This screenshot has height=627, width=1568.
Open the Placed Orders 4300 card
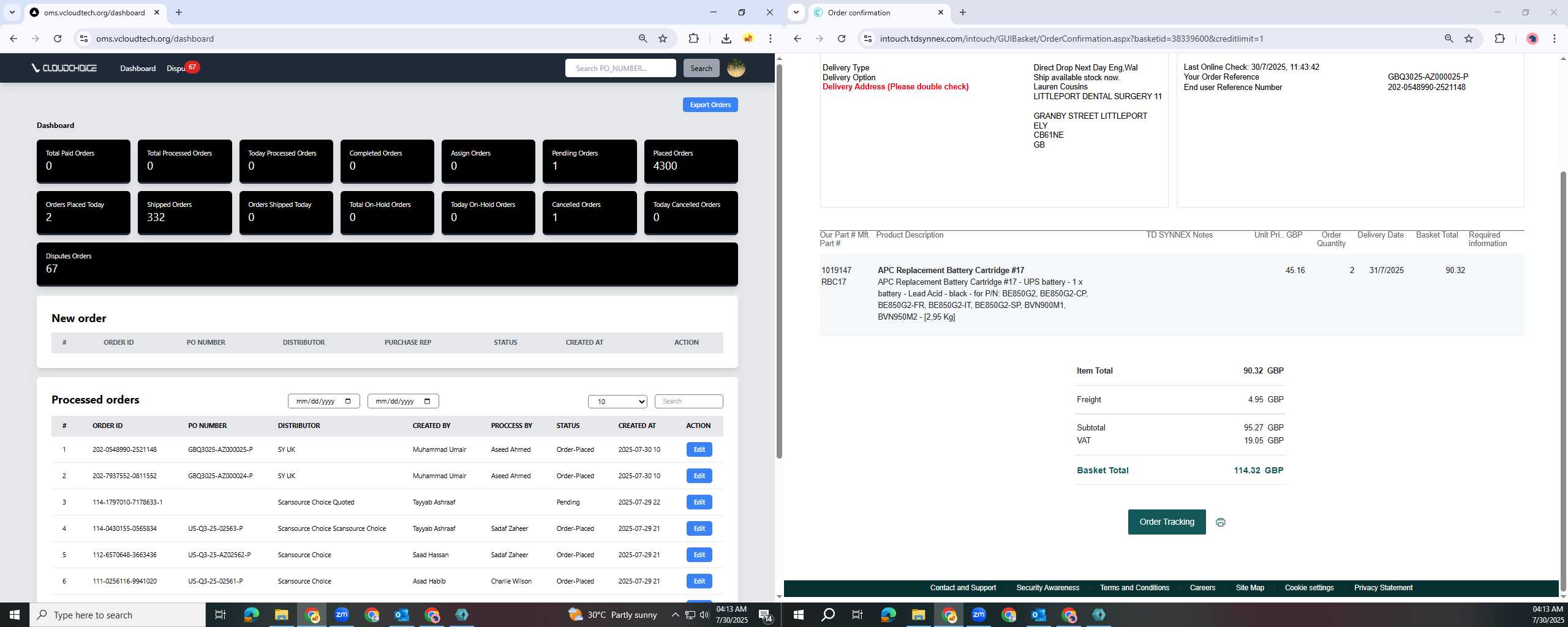(x=691, y=161)
